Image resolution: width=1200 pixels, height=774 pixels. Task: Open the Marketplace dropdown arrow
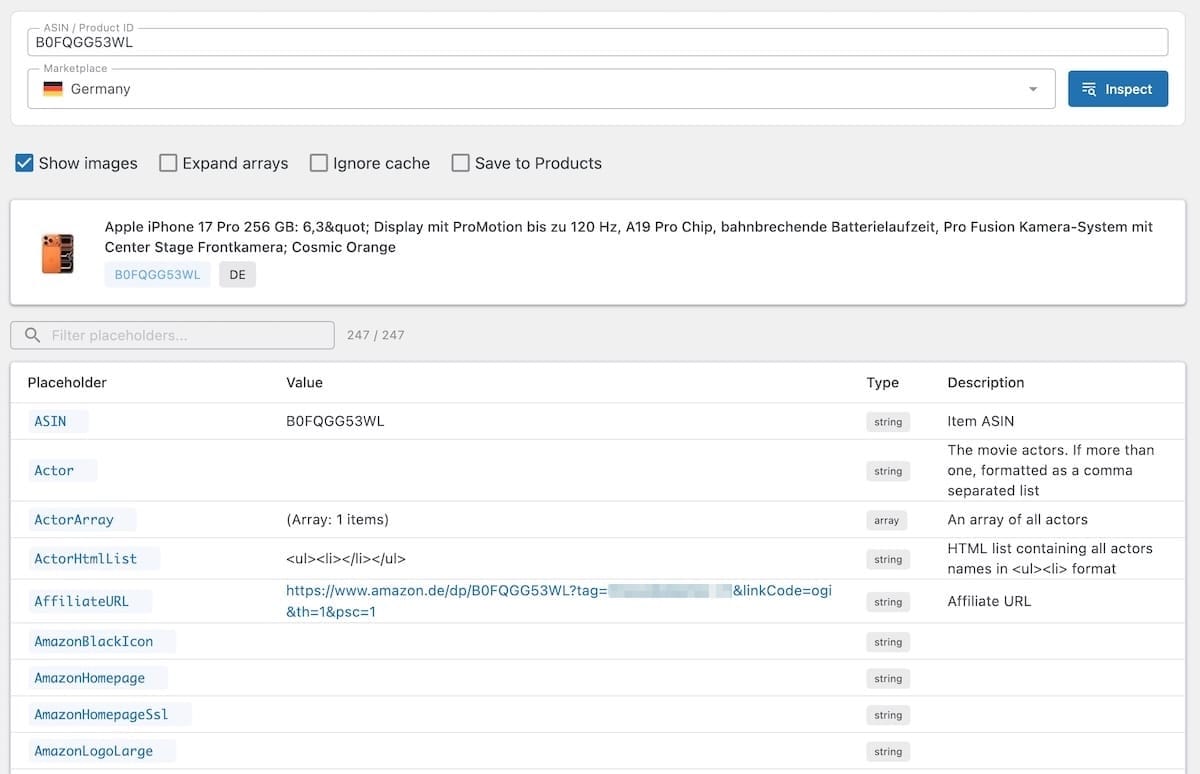click(1033, 90)
